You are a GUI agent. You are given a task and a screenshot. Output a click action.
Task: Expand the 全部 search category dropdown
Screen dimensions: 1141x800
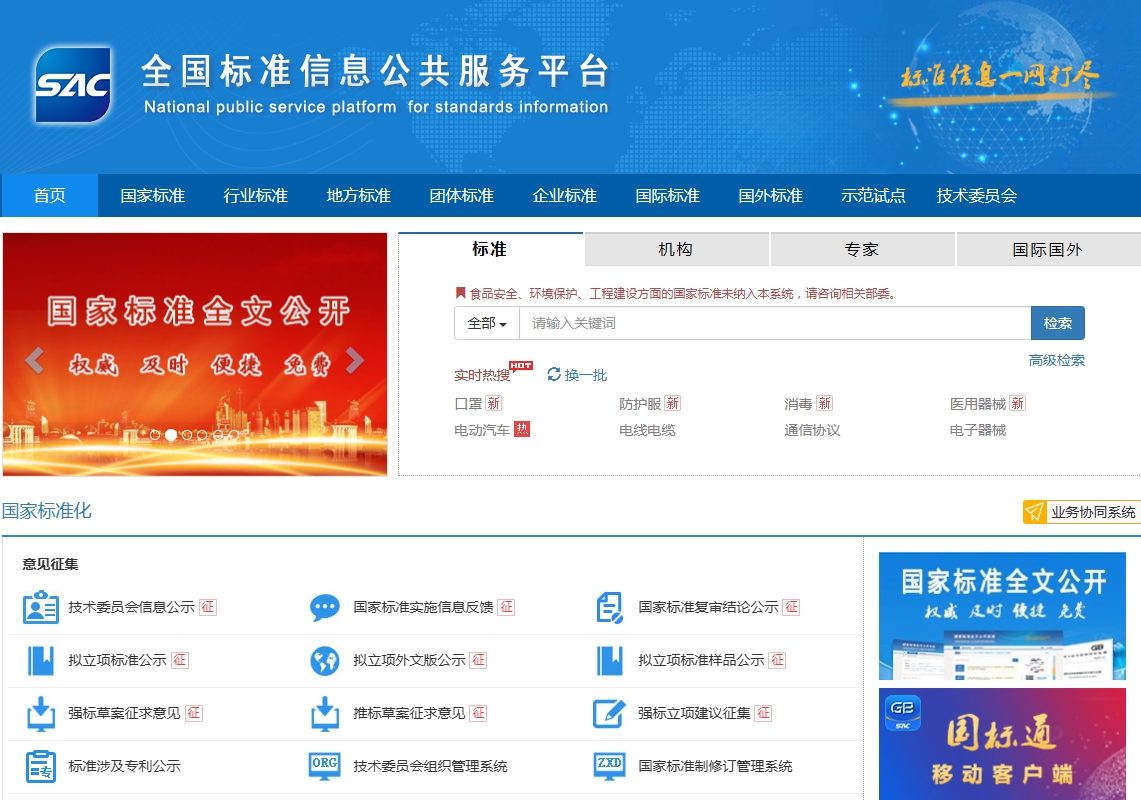pos(487,323)
